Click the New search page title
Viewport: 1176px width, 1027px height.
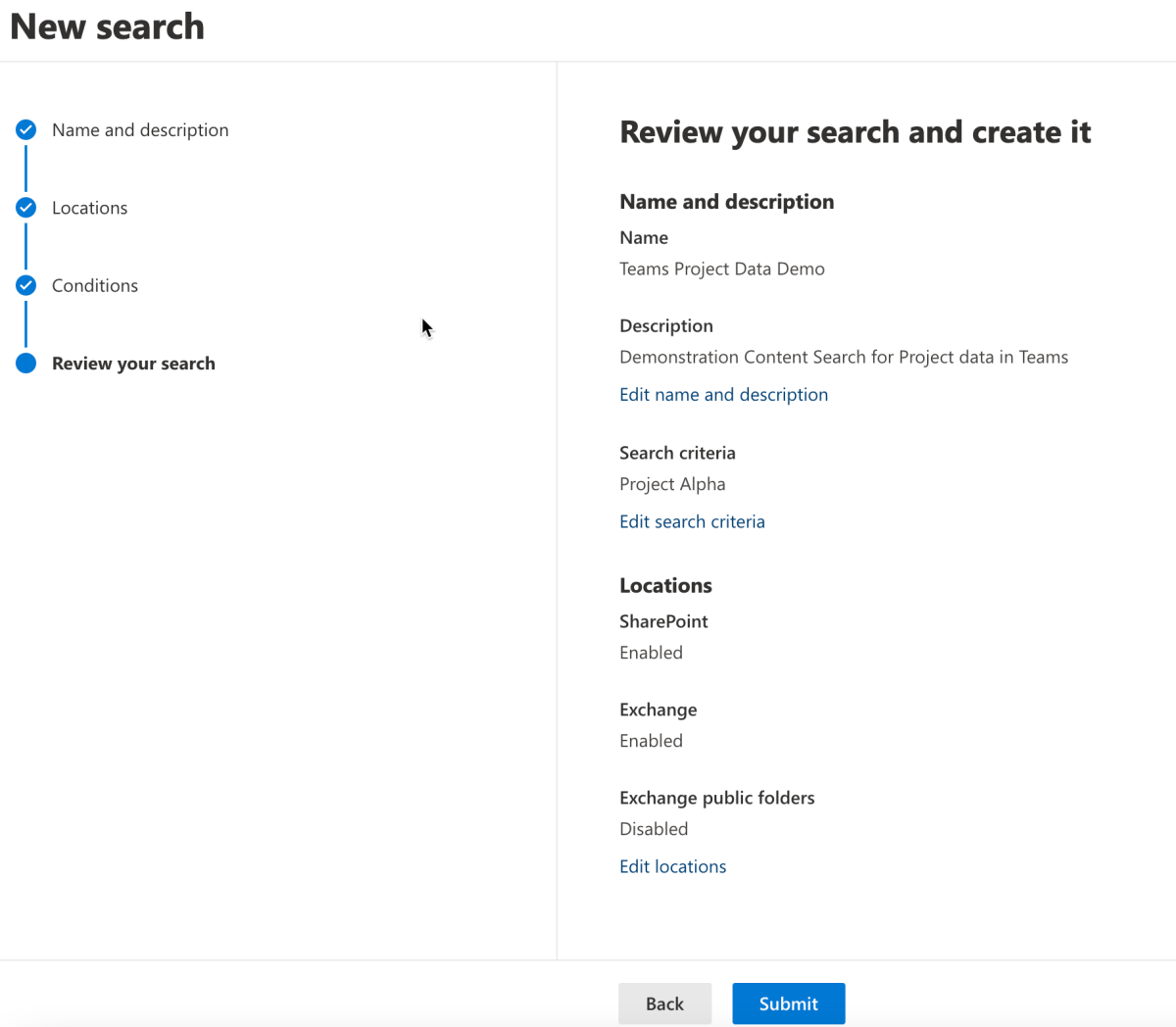(106, 26)
